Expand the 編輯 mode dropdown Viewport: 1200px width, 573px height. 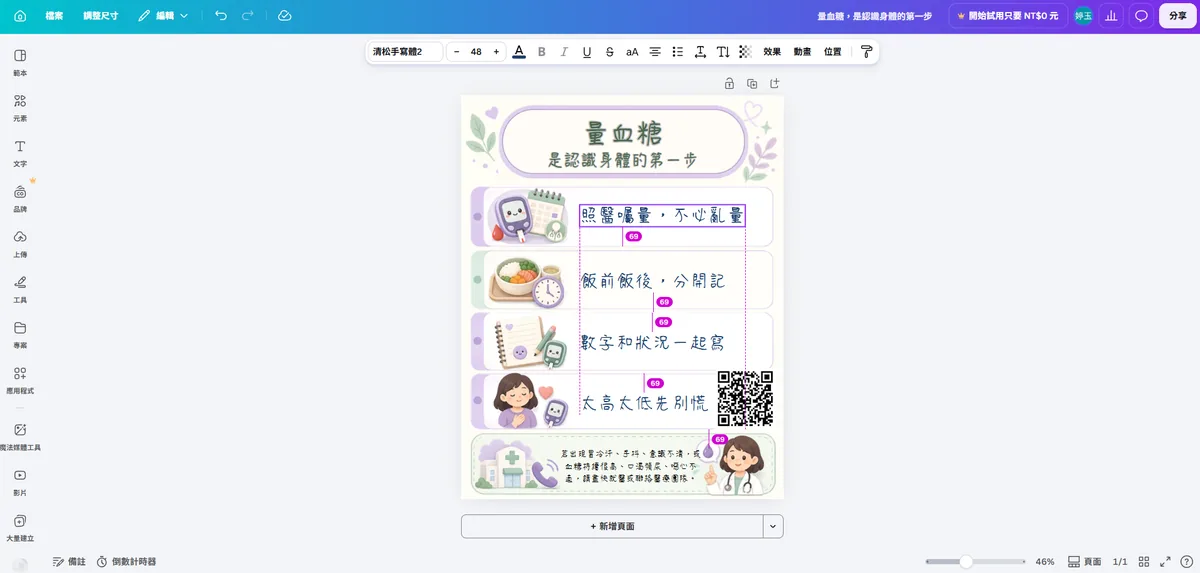tap(164, 16)
